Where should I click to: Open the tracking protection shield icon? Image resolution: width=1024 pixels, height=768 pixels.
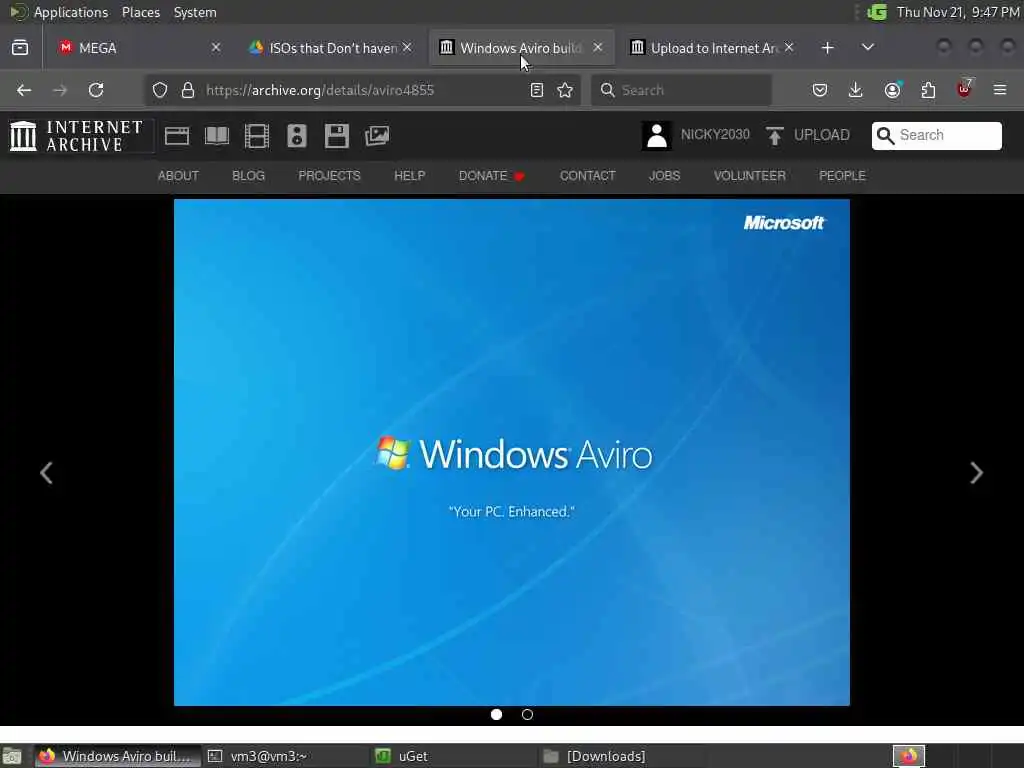[x=160, y=90]
